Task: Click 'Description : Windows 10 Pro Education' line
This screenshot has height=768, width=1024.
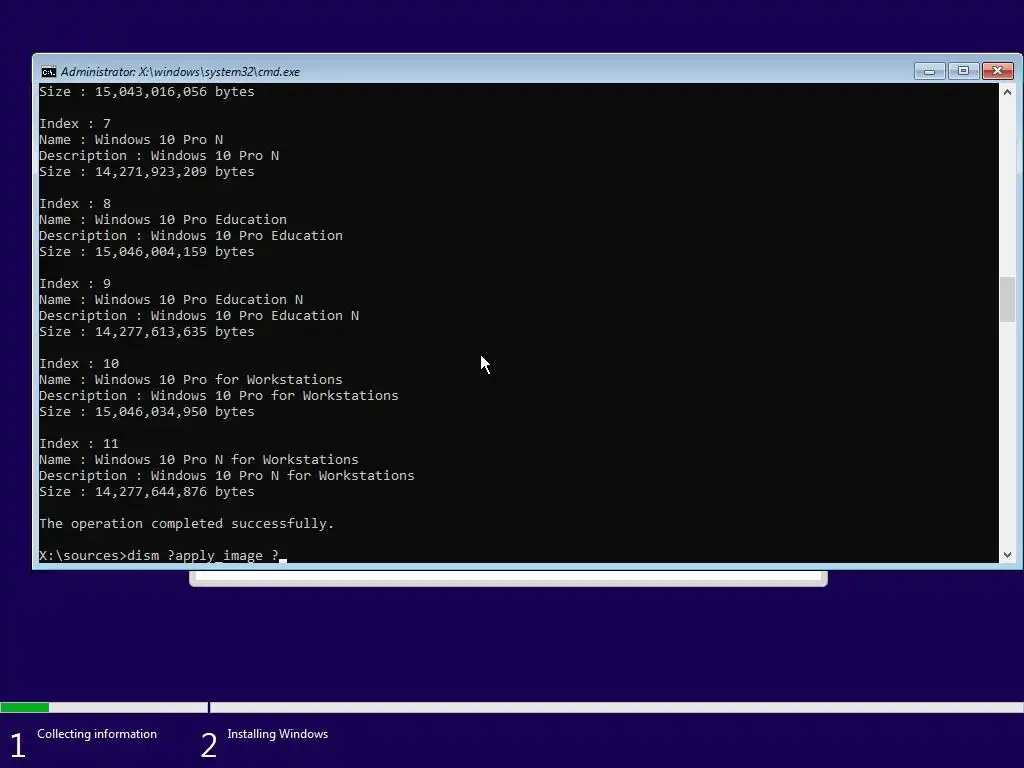Action: (191, 235)
